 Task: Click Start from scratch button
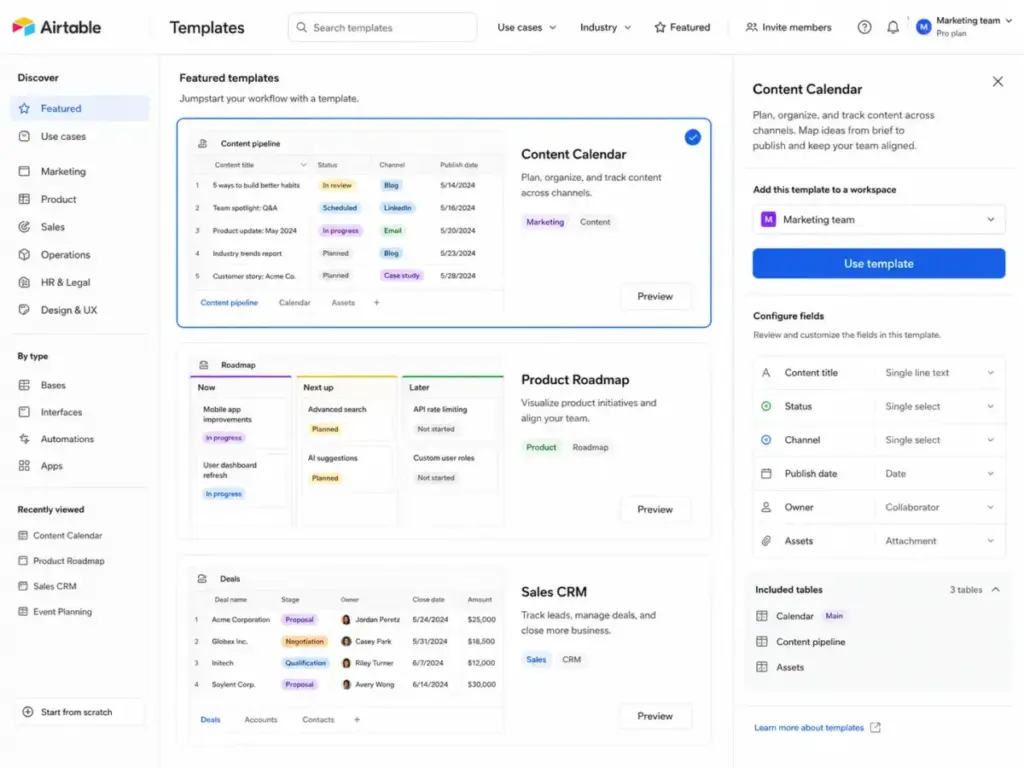pos(79,712)
